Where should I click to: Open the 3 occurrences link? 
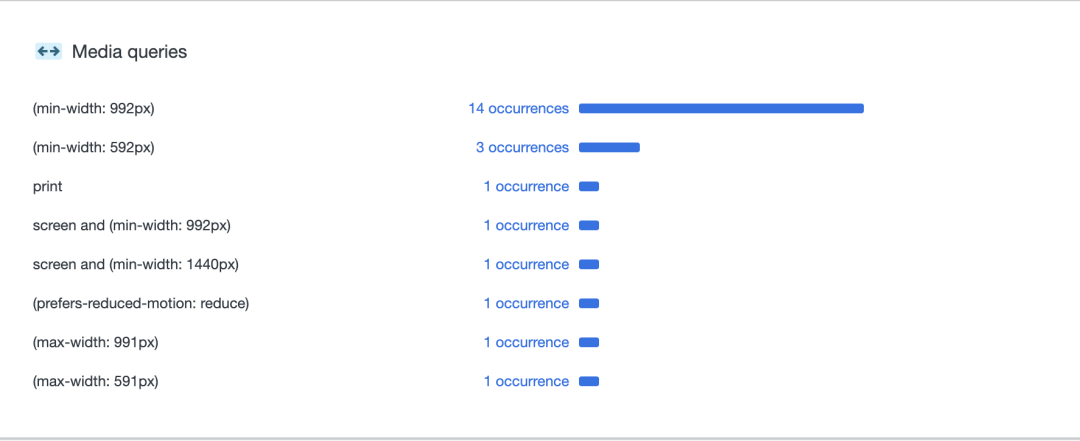coord(522,147)
